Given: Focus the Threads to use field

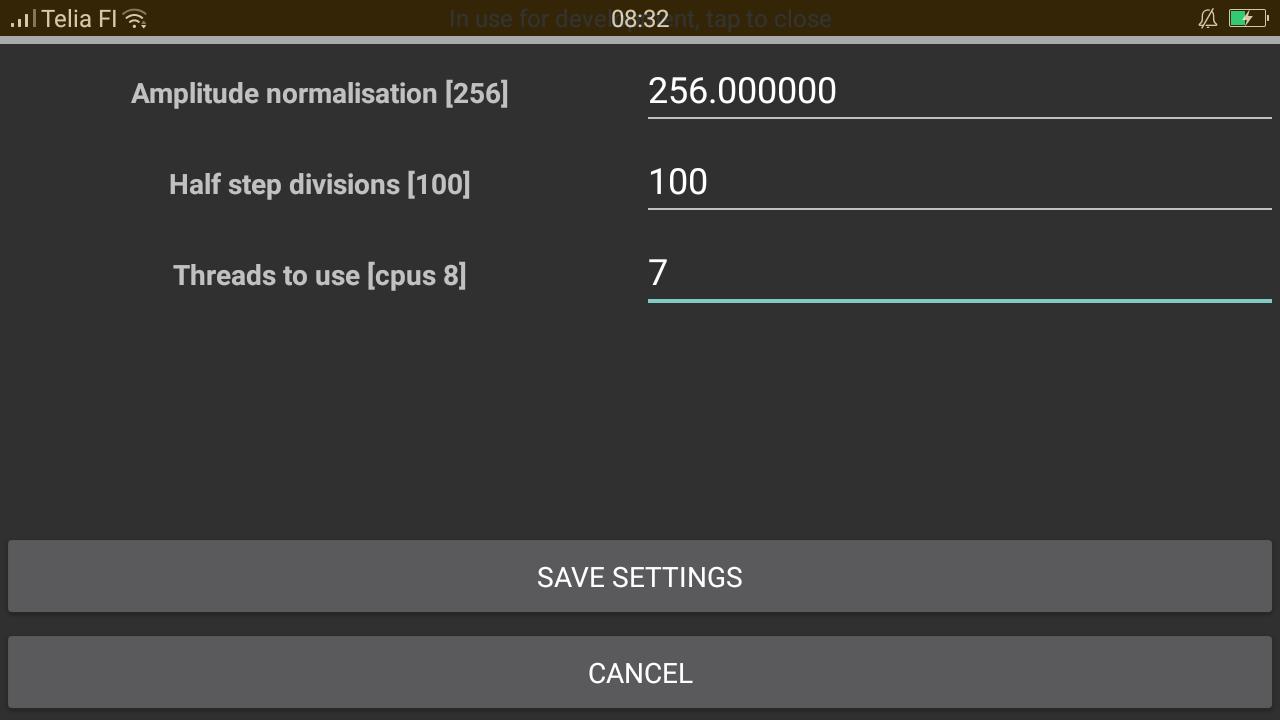Looking at the screenshot, I should tap(959, 274).
